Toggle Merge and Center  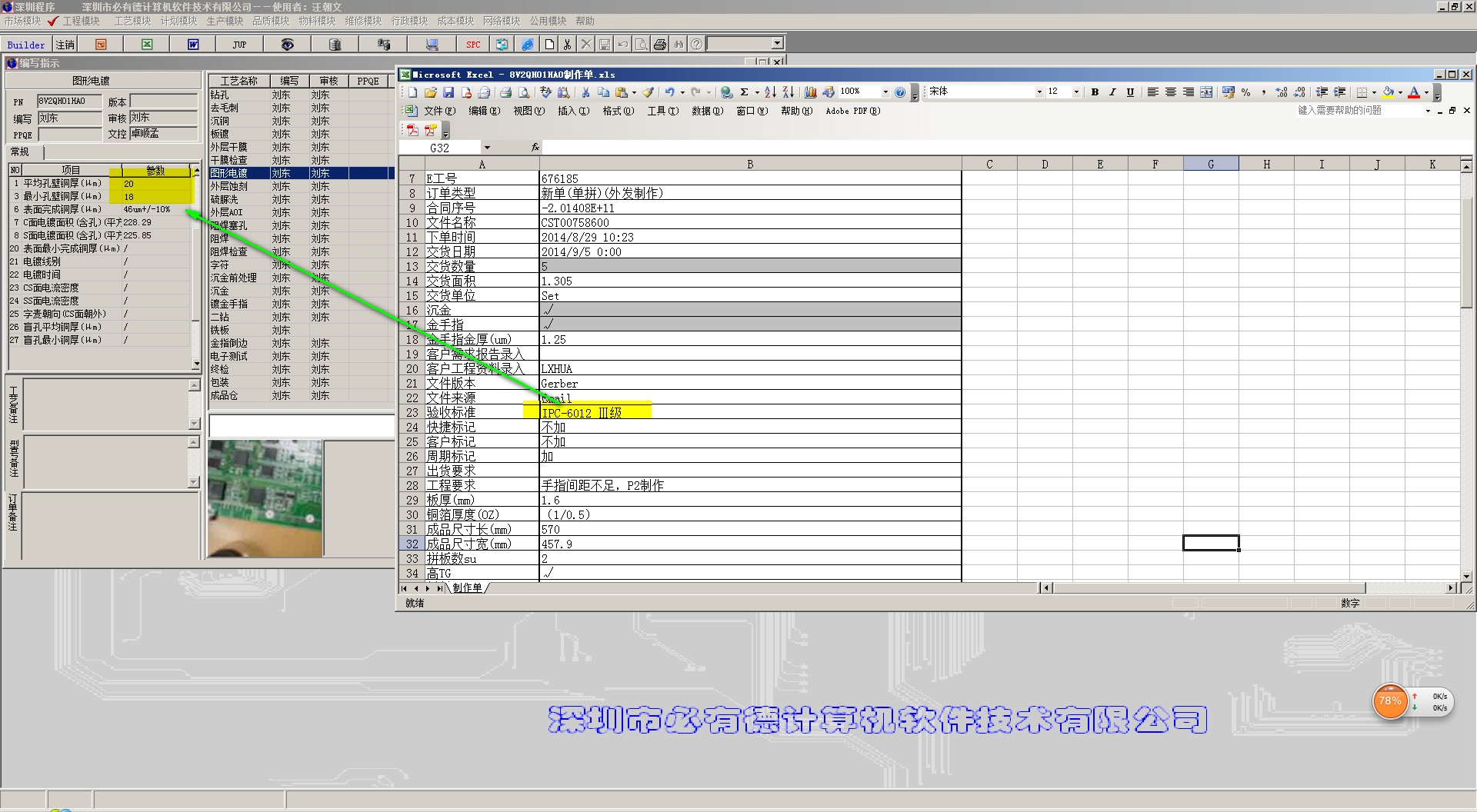(x=1206, y=92)
